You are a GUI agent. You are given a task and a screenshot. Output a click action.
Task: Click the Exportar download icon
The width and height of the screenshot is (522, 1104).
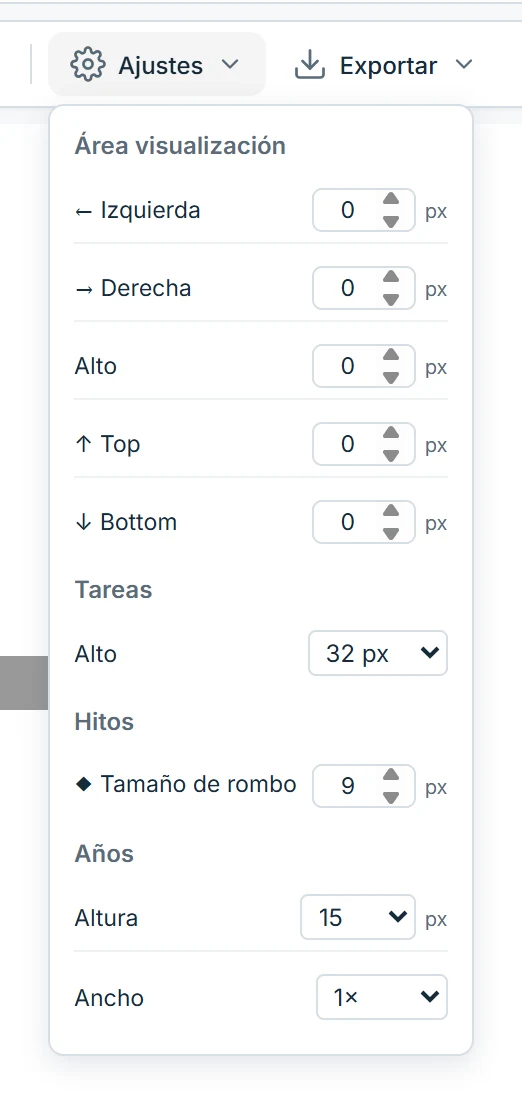pos(309,65)
